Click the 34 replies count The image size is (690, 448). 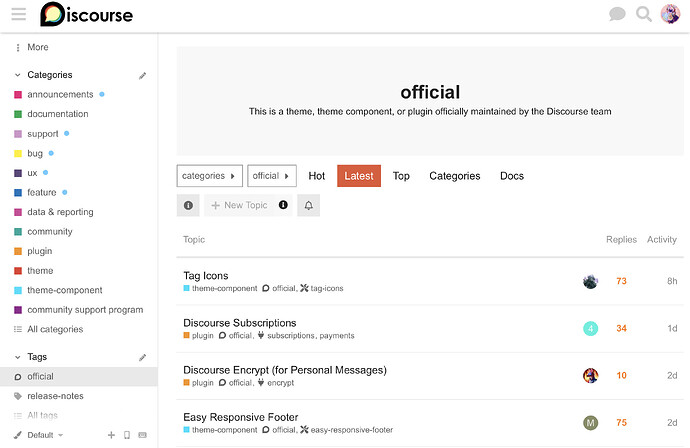621,328
